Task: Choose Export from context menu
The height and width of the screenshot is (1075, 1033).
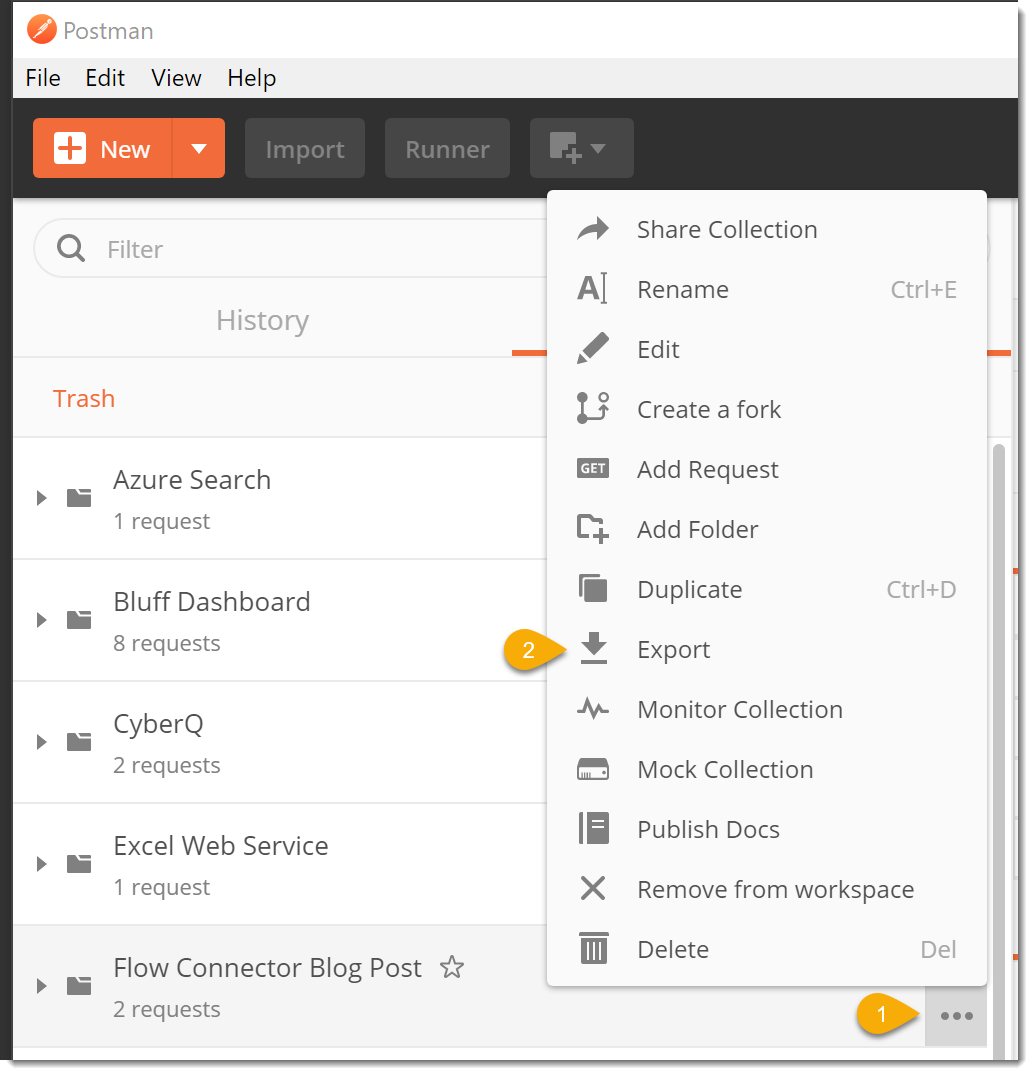Action: pyautogui.click(x=766, y=649)
